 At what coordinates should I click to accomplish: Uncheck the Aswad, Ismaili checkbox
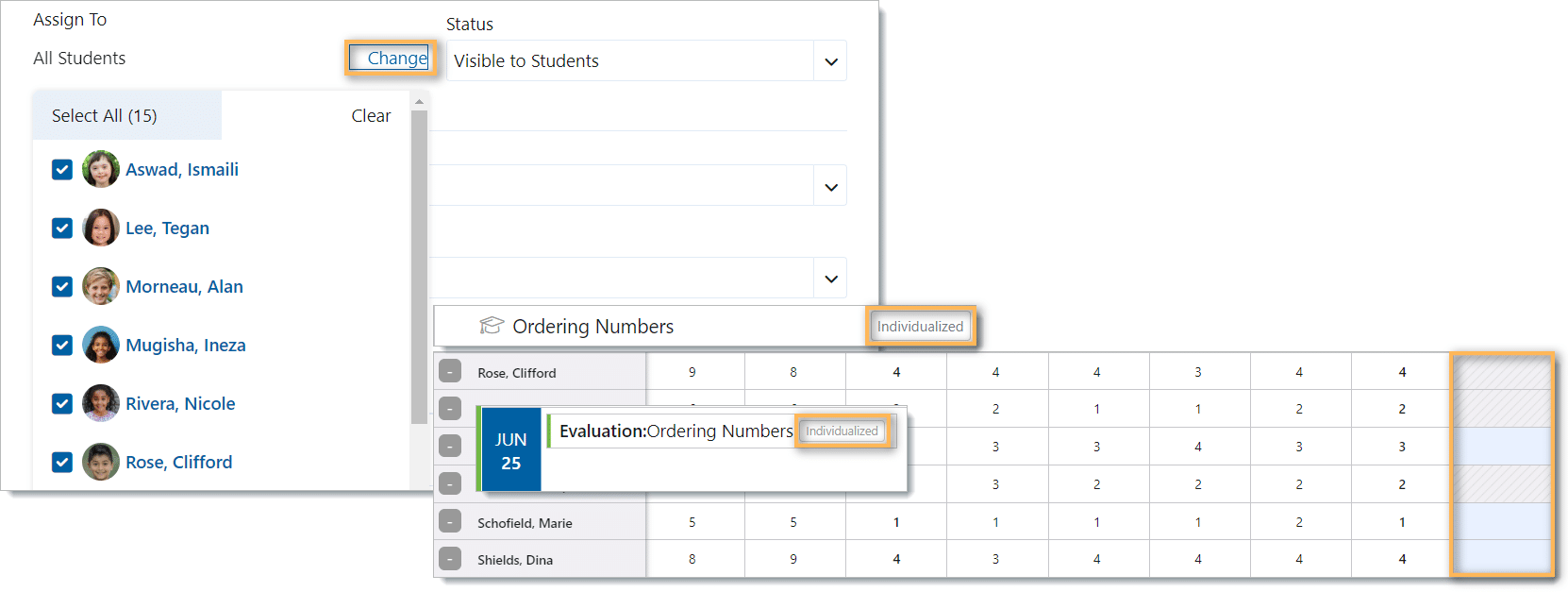pyautogui.click(x=62, y=170)
